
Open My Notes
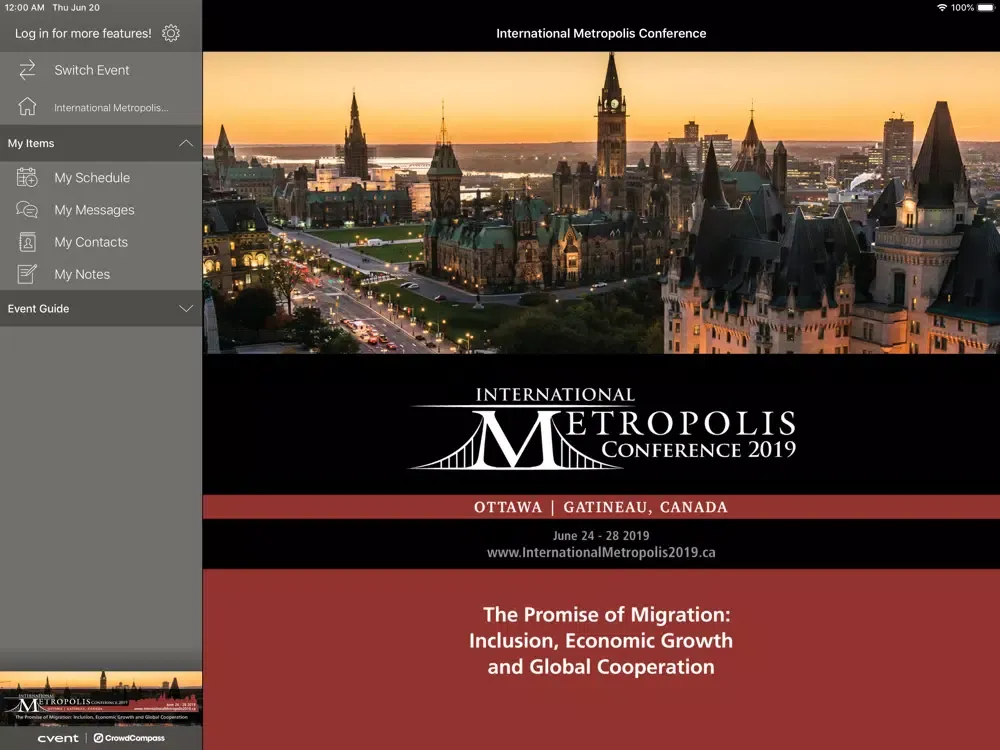click(x=101, y=274)
